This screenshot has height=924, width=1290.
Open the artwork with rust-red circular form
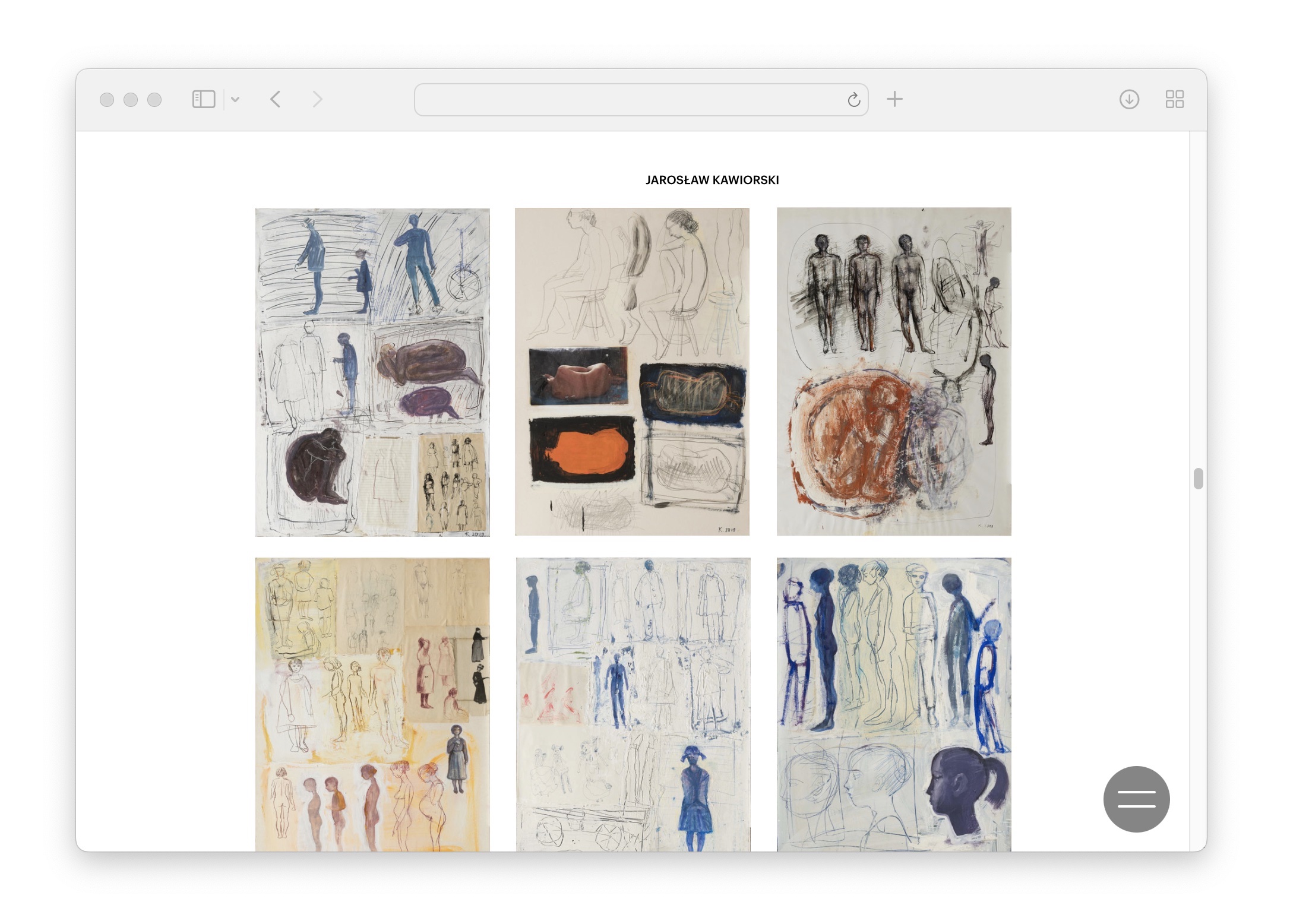point(893,372)
